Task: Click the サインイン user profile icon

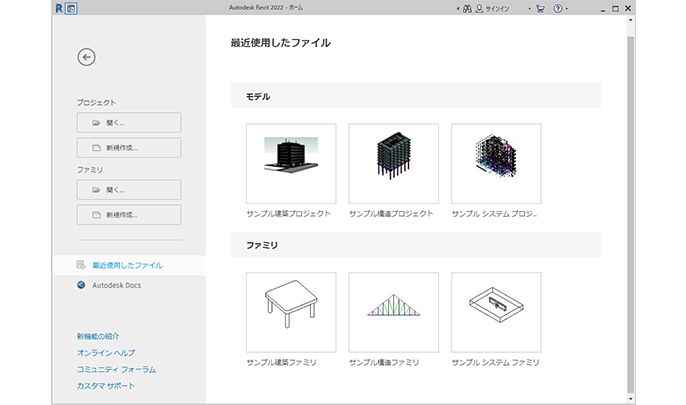Action: point(480,8)
